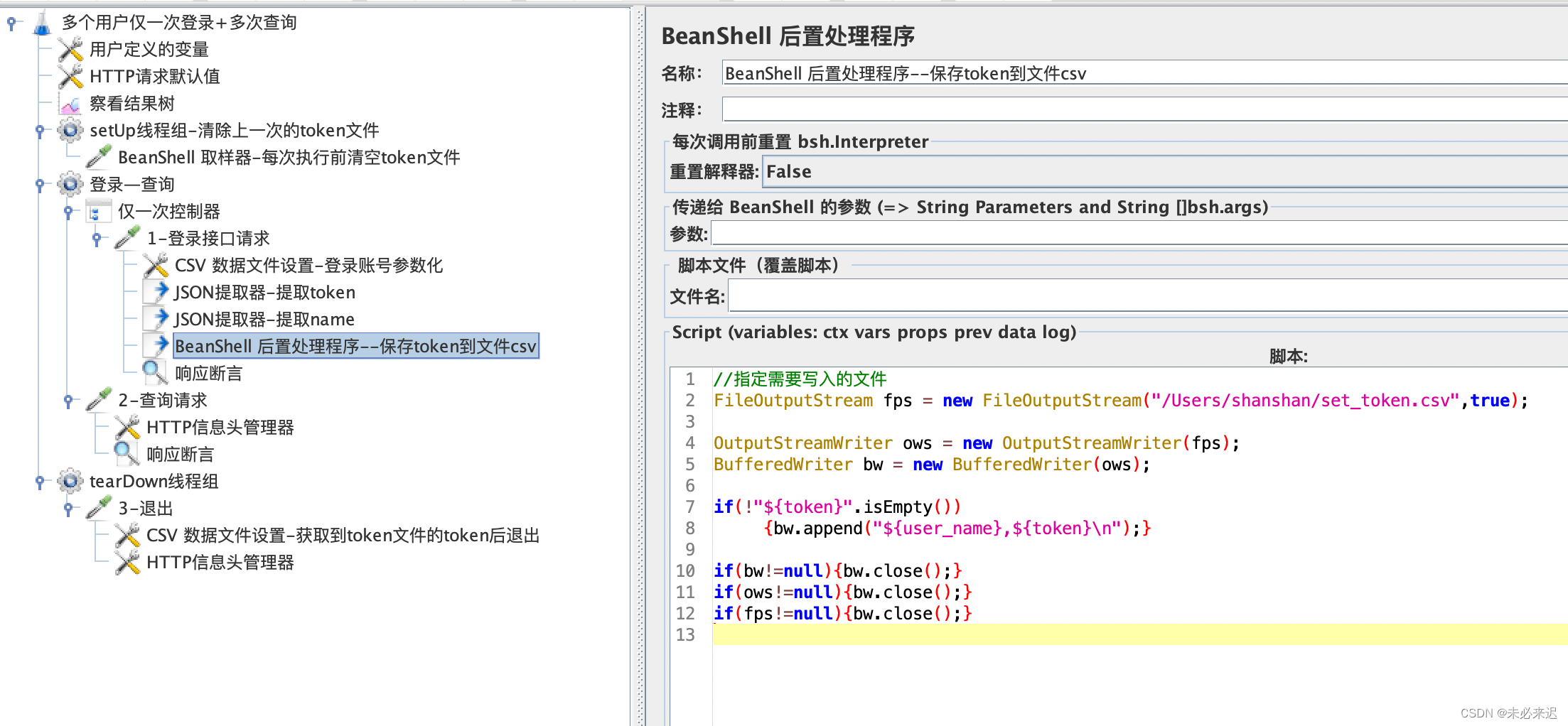Click line number 10 in script gutter
The width and height of the screenshot is (1568, 726).
(685, 571)
